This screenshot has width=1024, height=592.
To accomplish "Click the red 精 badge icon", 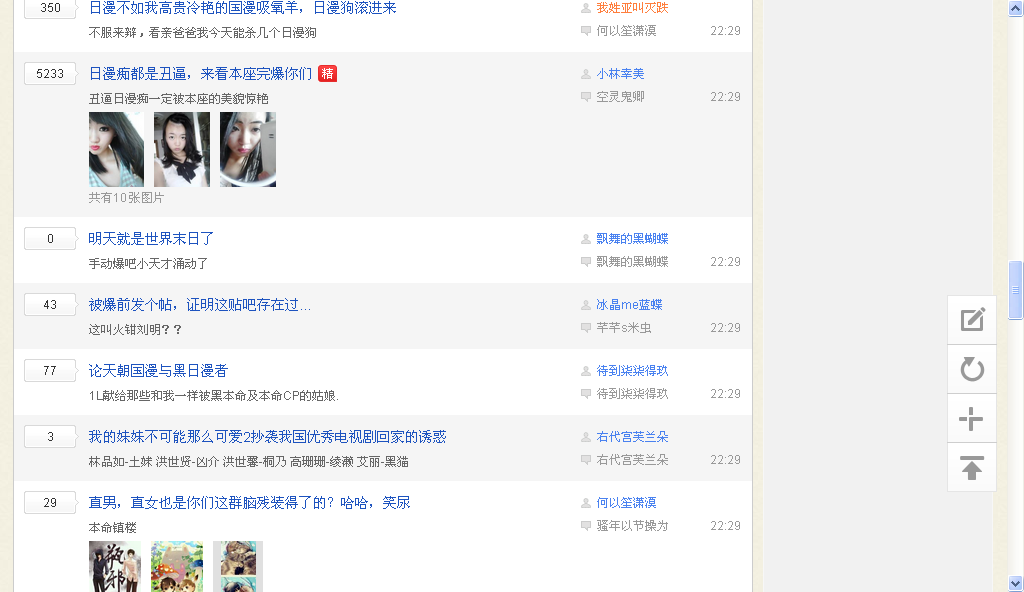I will pos(327,74).
